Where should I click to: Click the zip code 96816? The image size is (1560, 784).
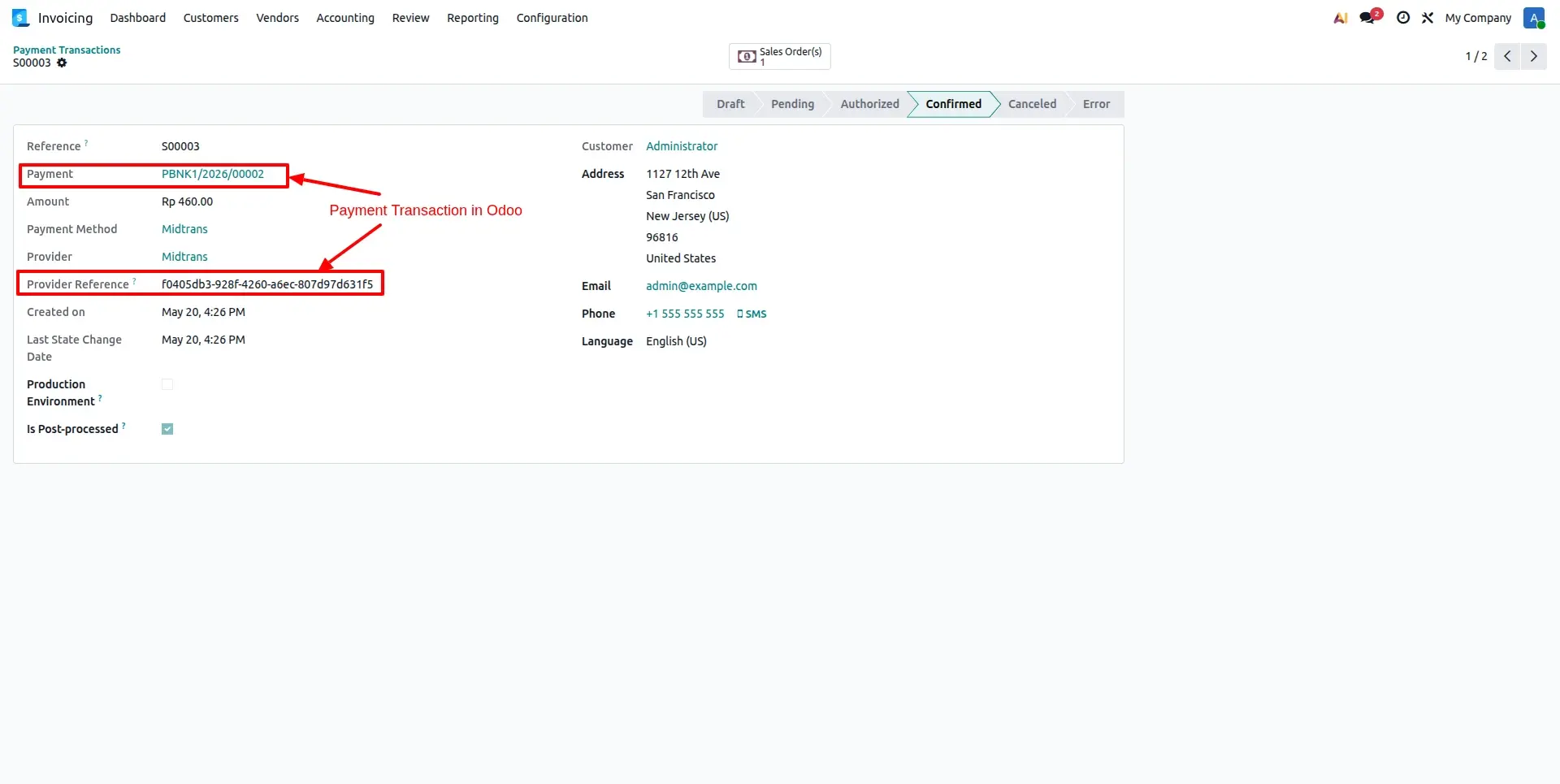(x=661, y=237)
